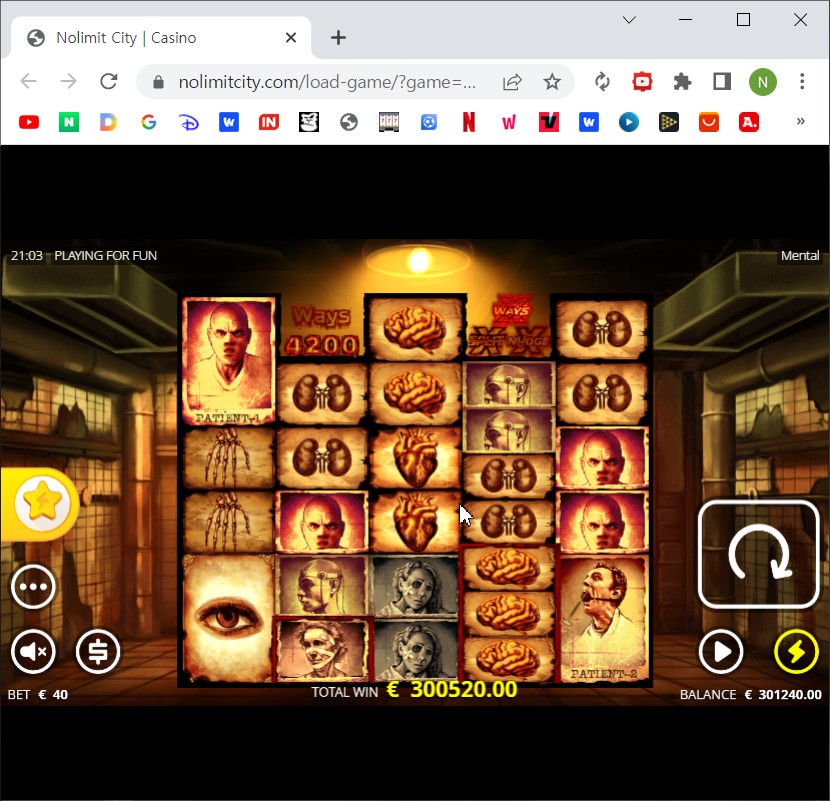Select the Nolimit City Casino tab

[159, 38]
